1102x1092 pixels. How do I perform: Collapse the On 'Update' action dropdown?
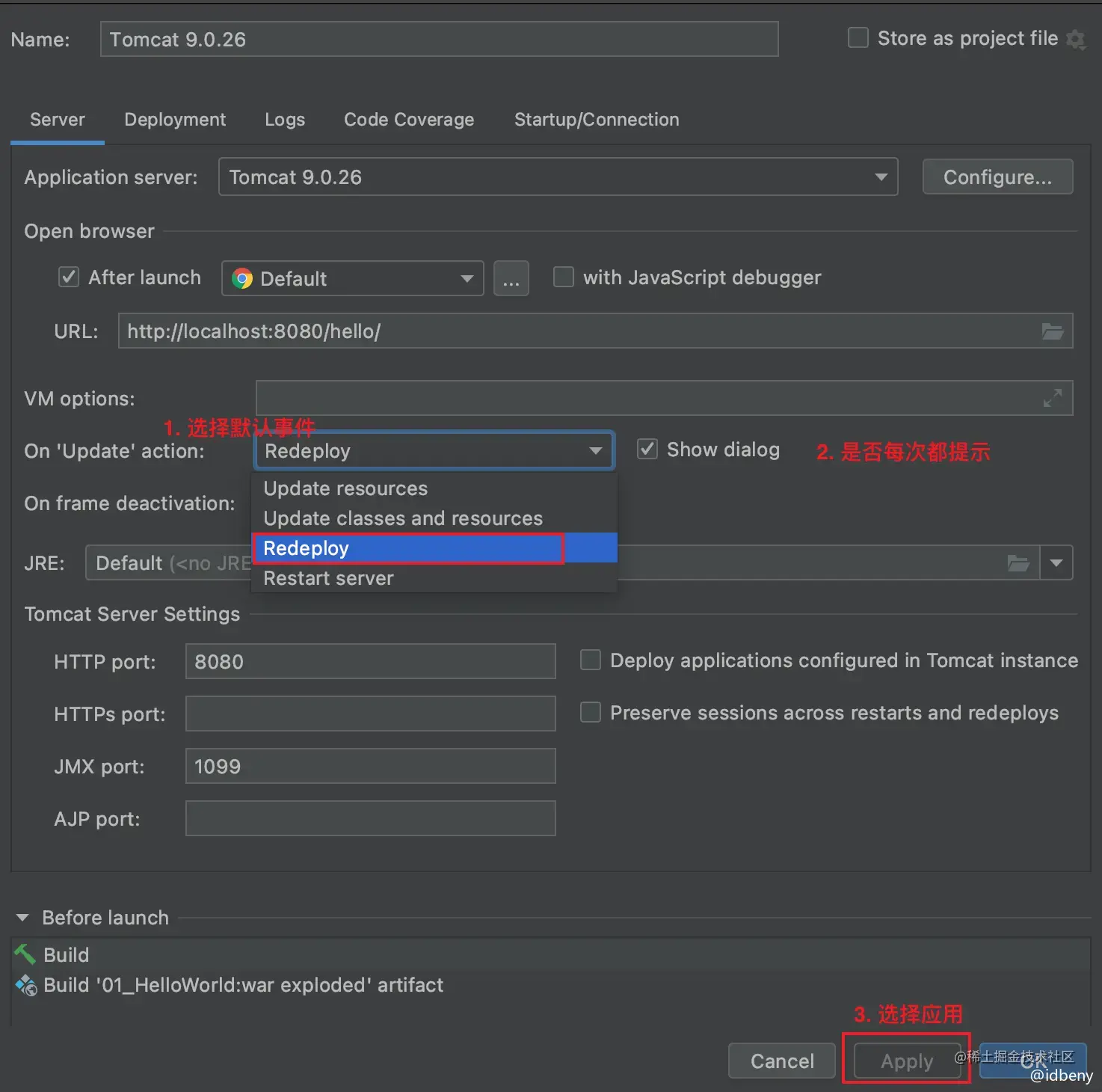pyautogui.click(x=434, y=451)
